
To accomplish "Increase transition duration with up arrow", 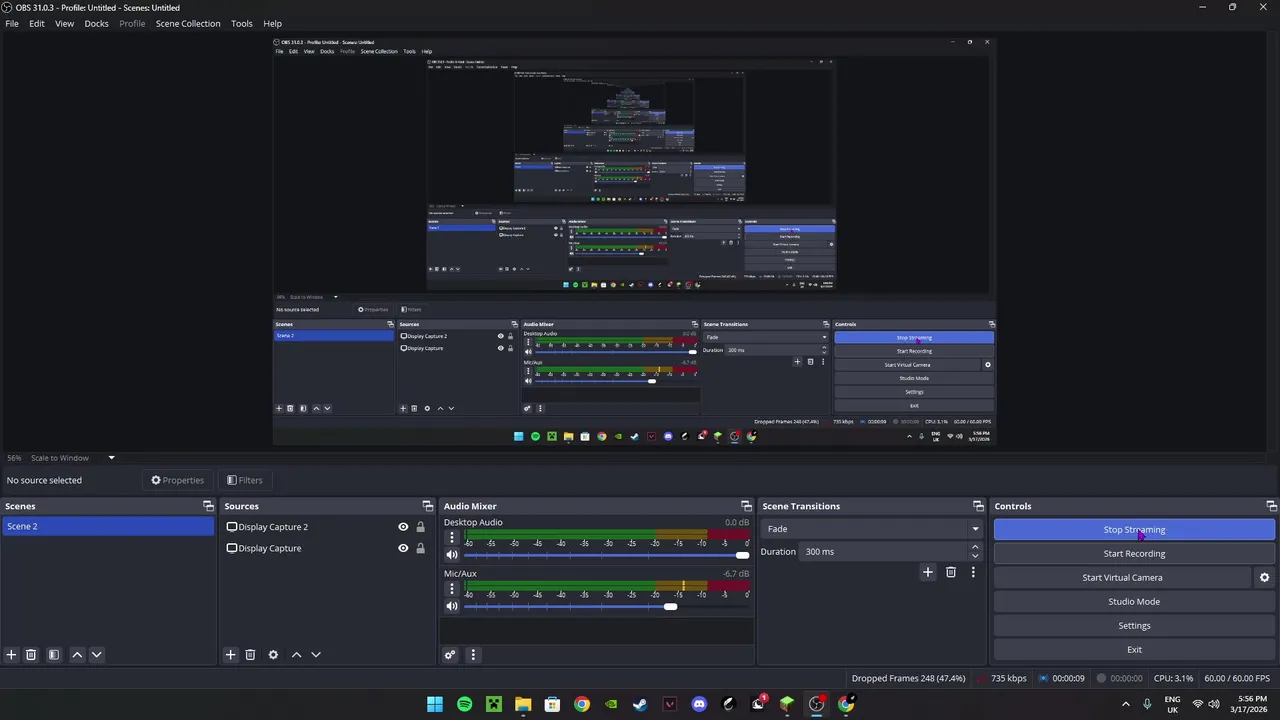I will click(975, 547).
